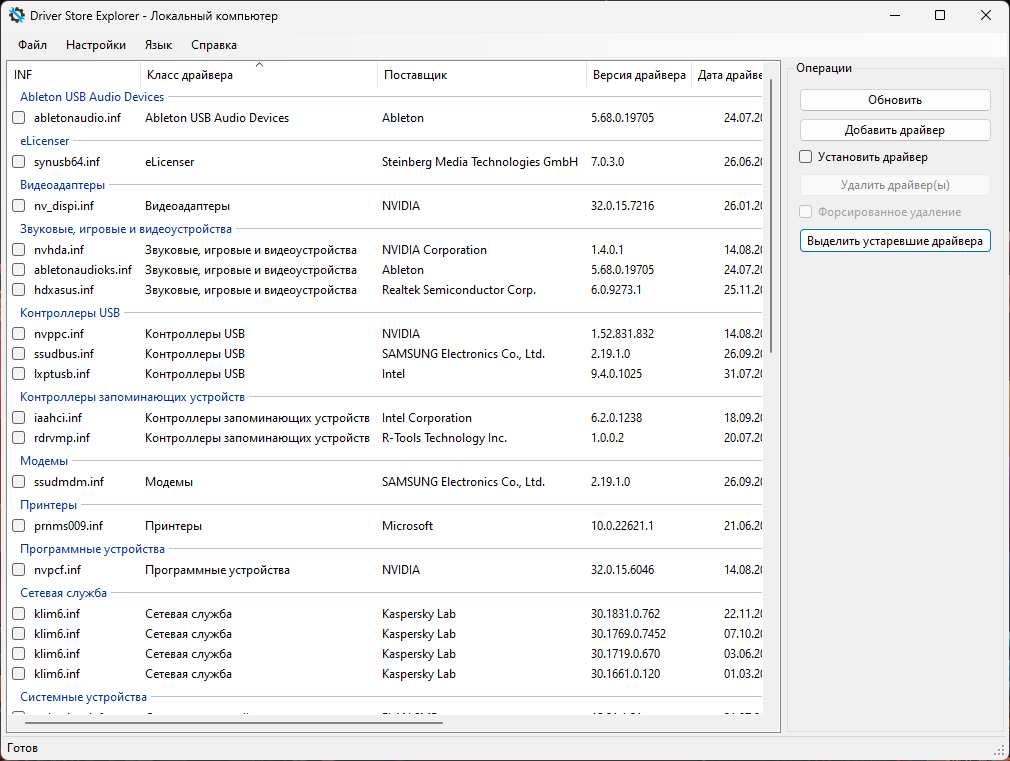The height and width of the screenshot is (761, 1010).
Task: Enable the Установить драйвер checkbox
Action: click(806, 157)
